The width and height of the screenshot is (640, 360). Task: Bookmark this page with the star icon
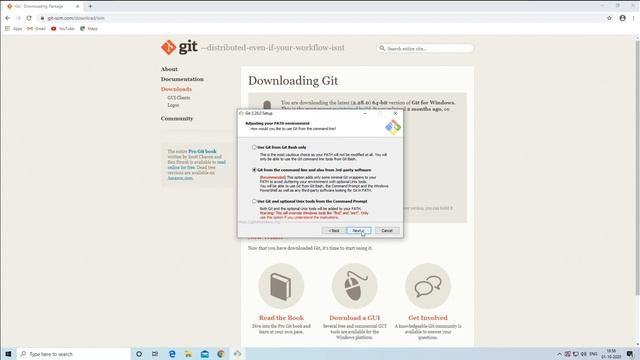click(x=609, y=18)
